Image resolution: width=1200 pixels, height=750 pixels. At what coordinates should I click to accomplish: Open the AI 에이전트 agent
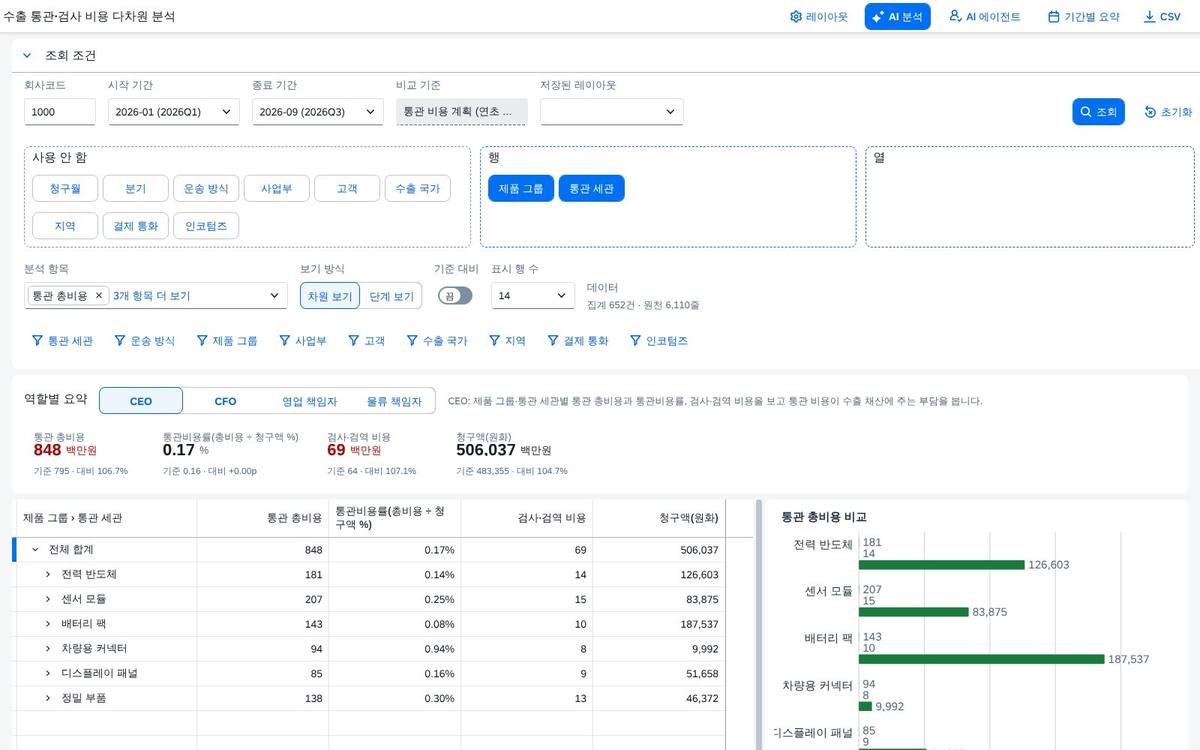(x=984, y=17)
